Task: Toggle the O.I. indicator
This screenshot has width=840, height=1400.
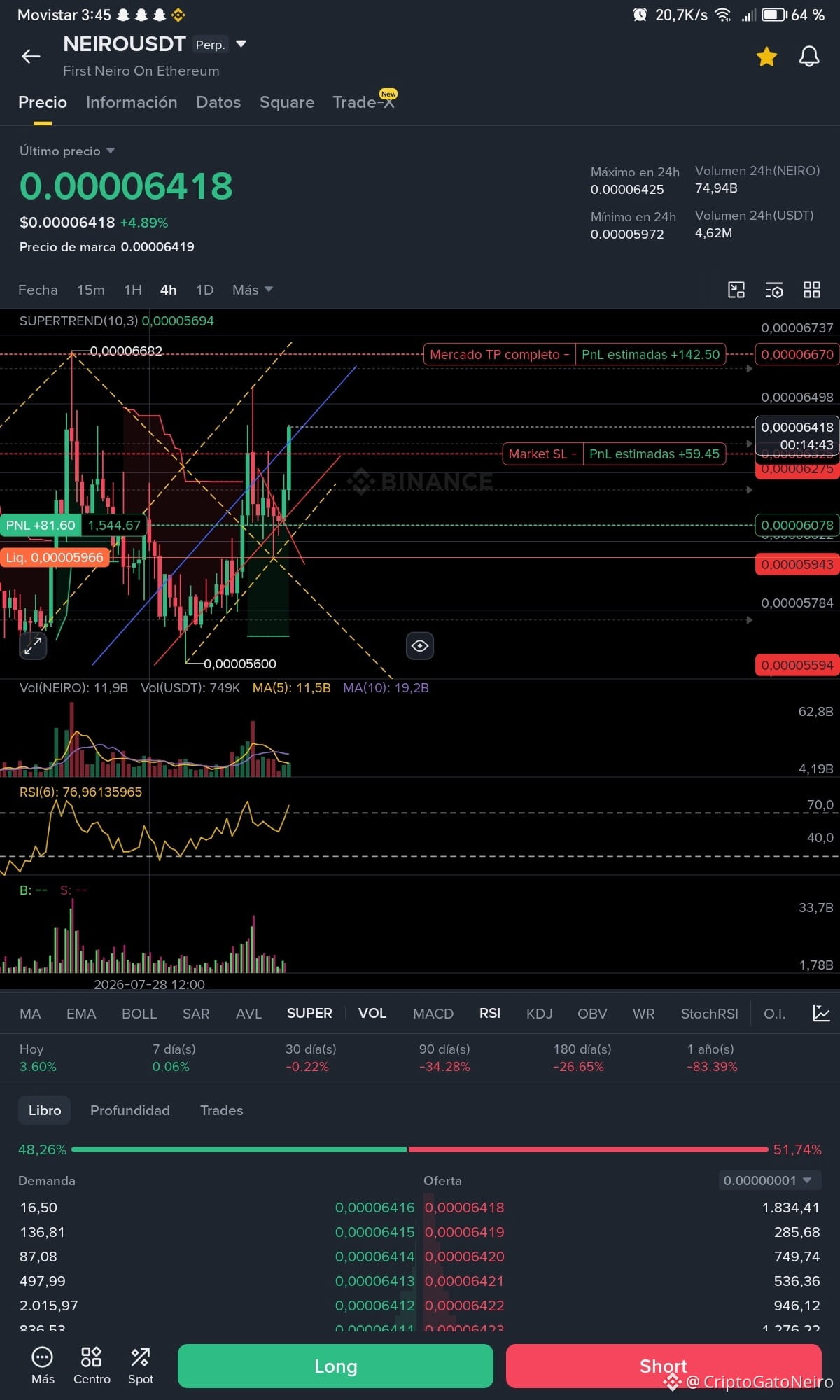Action: [x=774, y=1014]
